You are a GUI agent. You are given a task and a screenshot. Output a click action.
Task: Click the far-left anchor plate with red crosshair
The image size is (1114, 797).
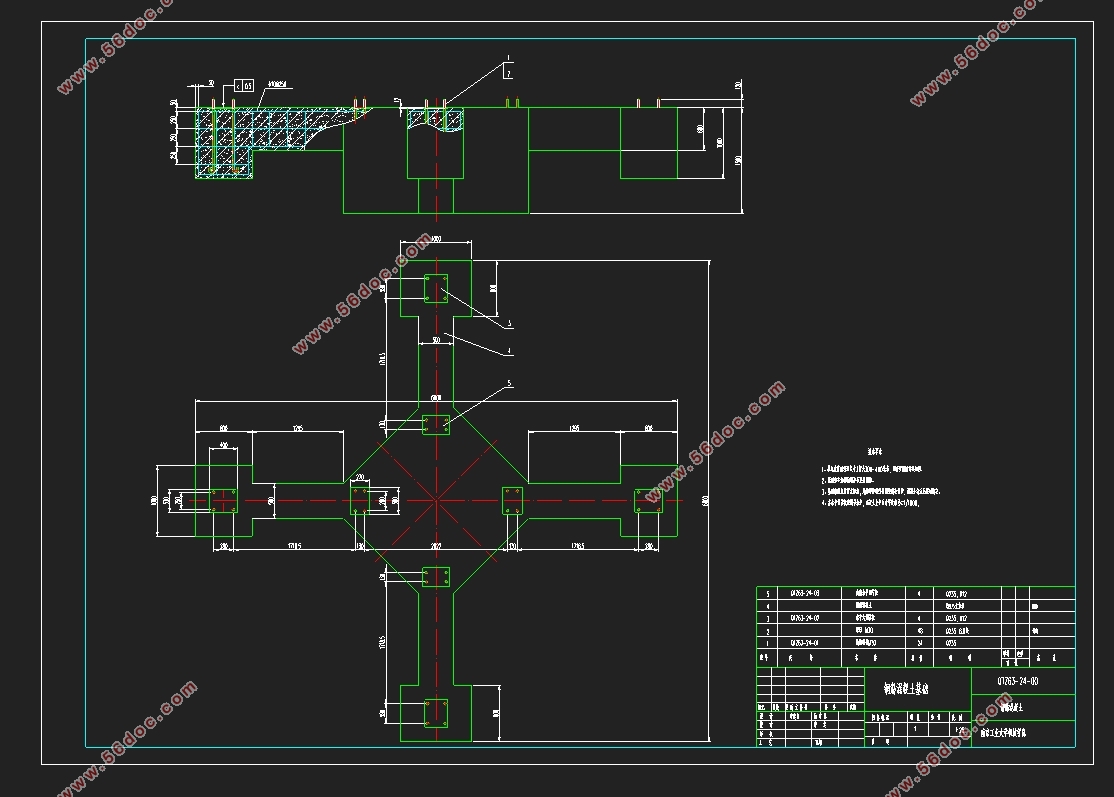[x=223, y=501]
